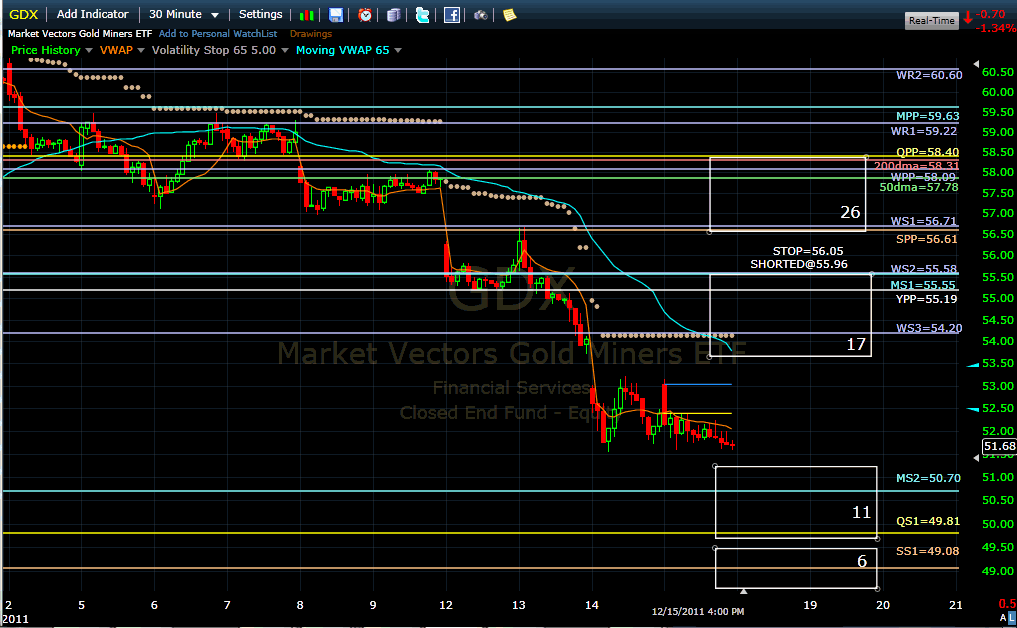Click Add to Personal WatchList link
Viewport: 1017px width, 628px height.
[218, 34]
